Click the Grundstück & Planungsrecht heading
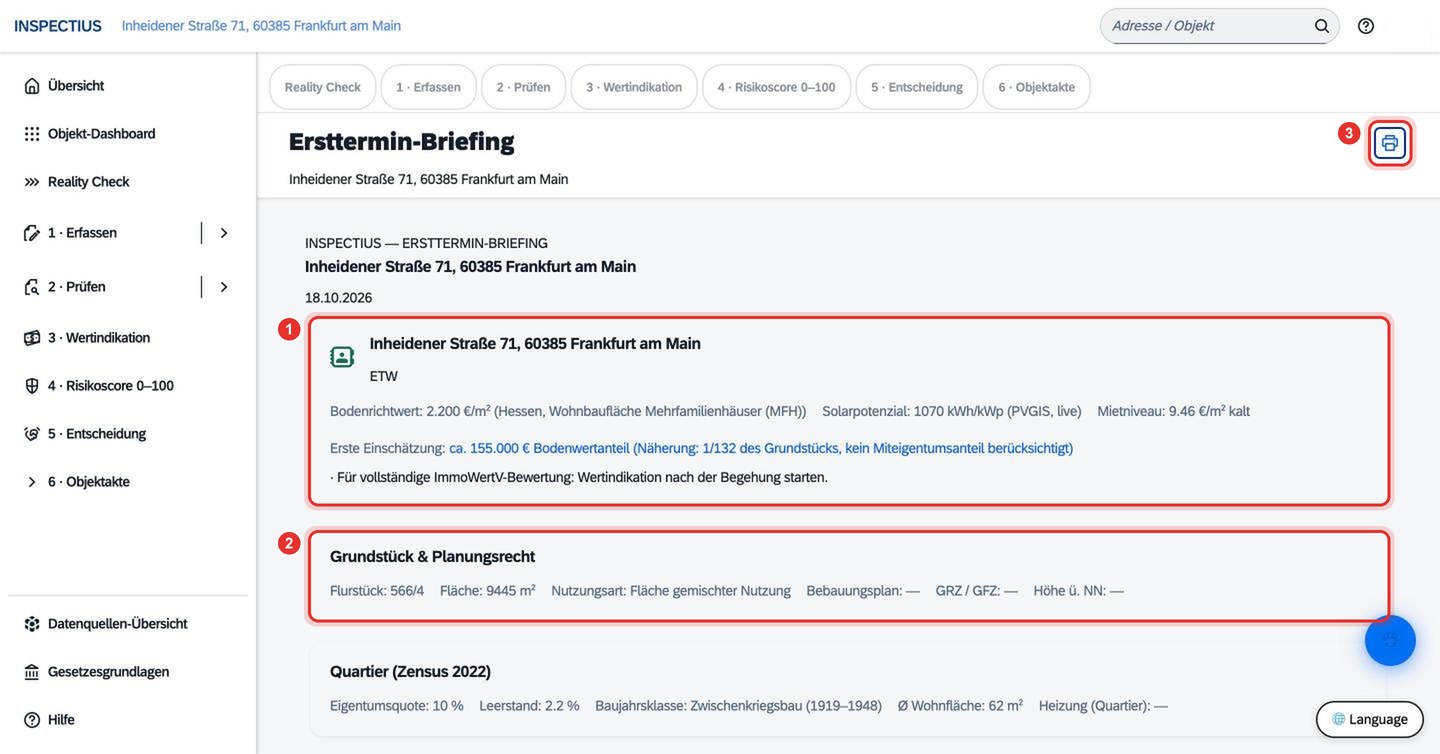This screenshot has width=1440, height=754. 432,557
